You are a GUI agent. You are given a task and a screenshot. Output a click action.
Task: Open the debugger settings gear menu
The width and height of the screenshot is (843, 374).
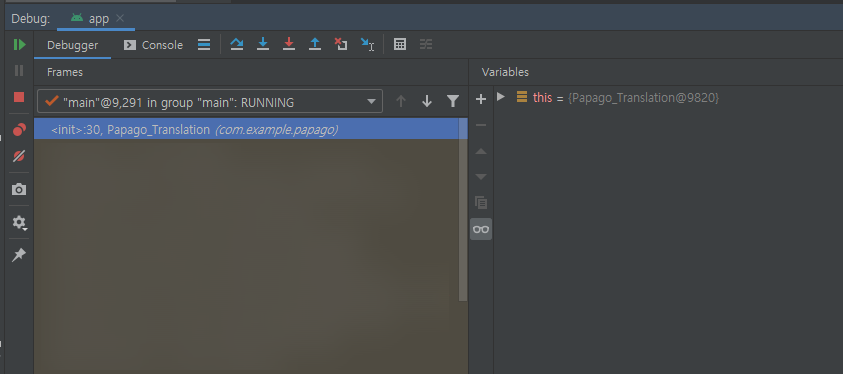(x=20, y=222)
